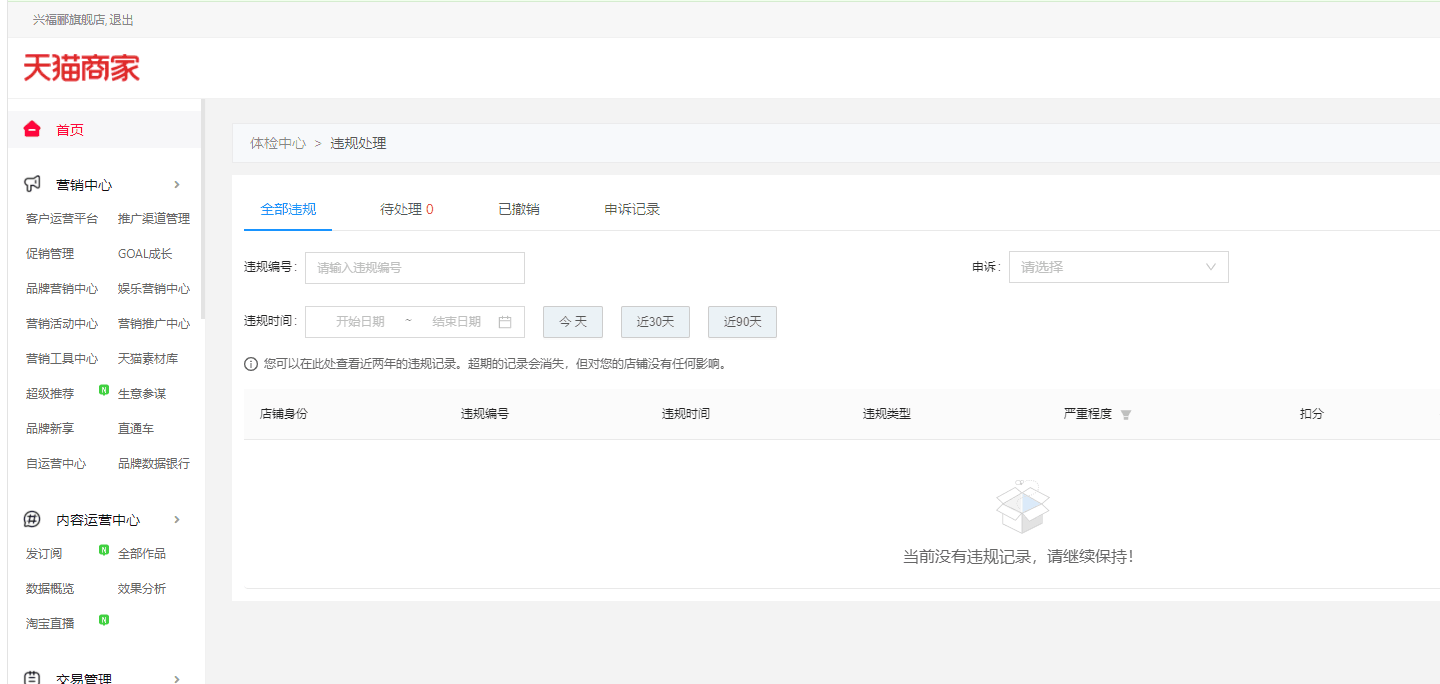Click the hash icon beside 内容运营中心
The height and width of the screenshot is (684, 1440).
33,519
